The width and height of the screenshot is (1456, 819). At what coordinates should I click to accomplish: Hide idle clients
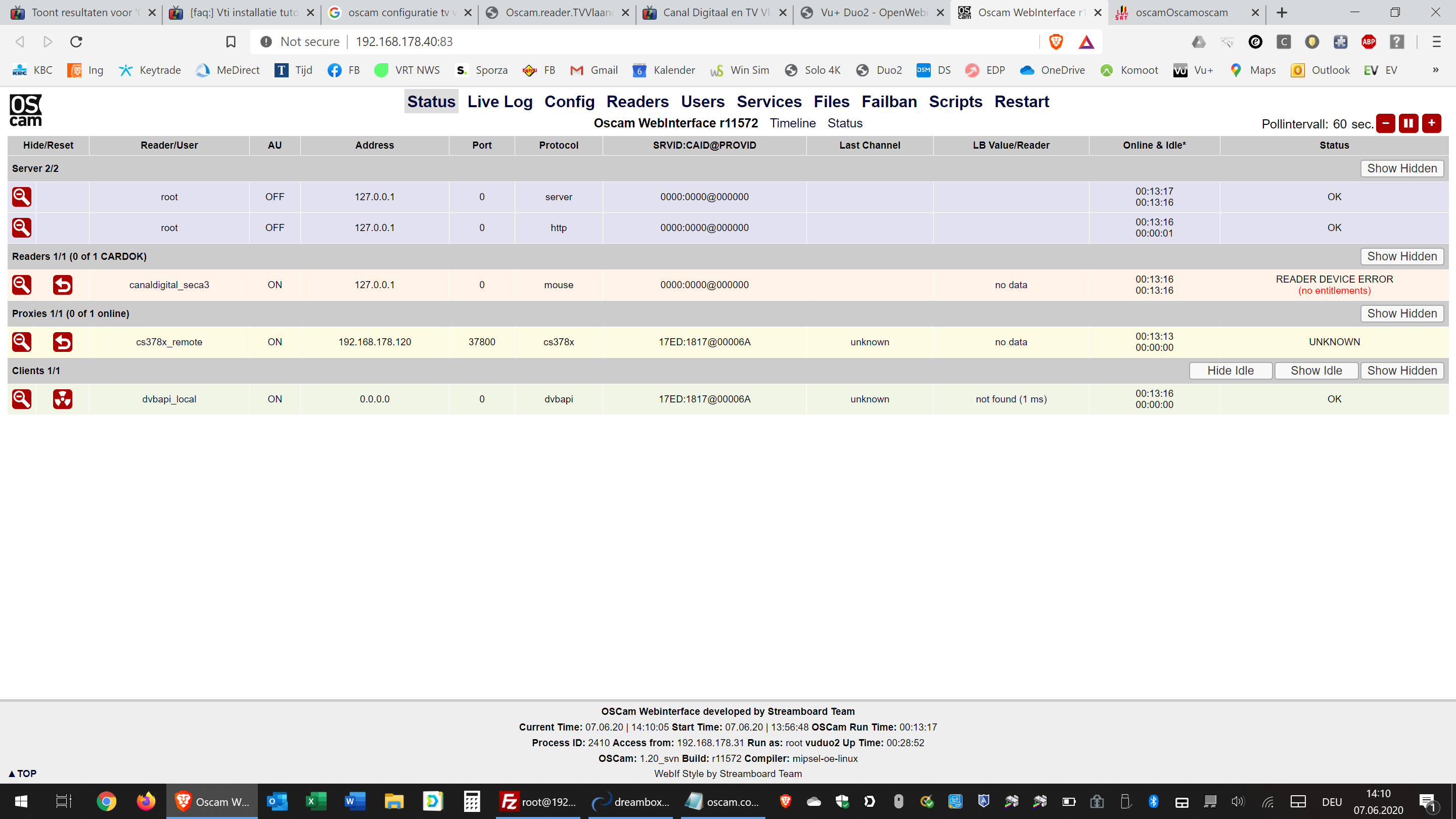pyautogui.click(x=1230, y=371)
